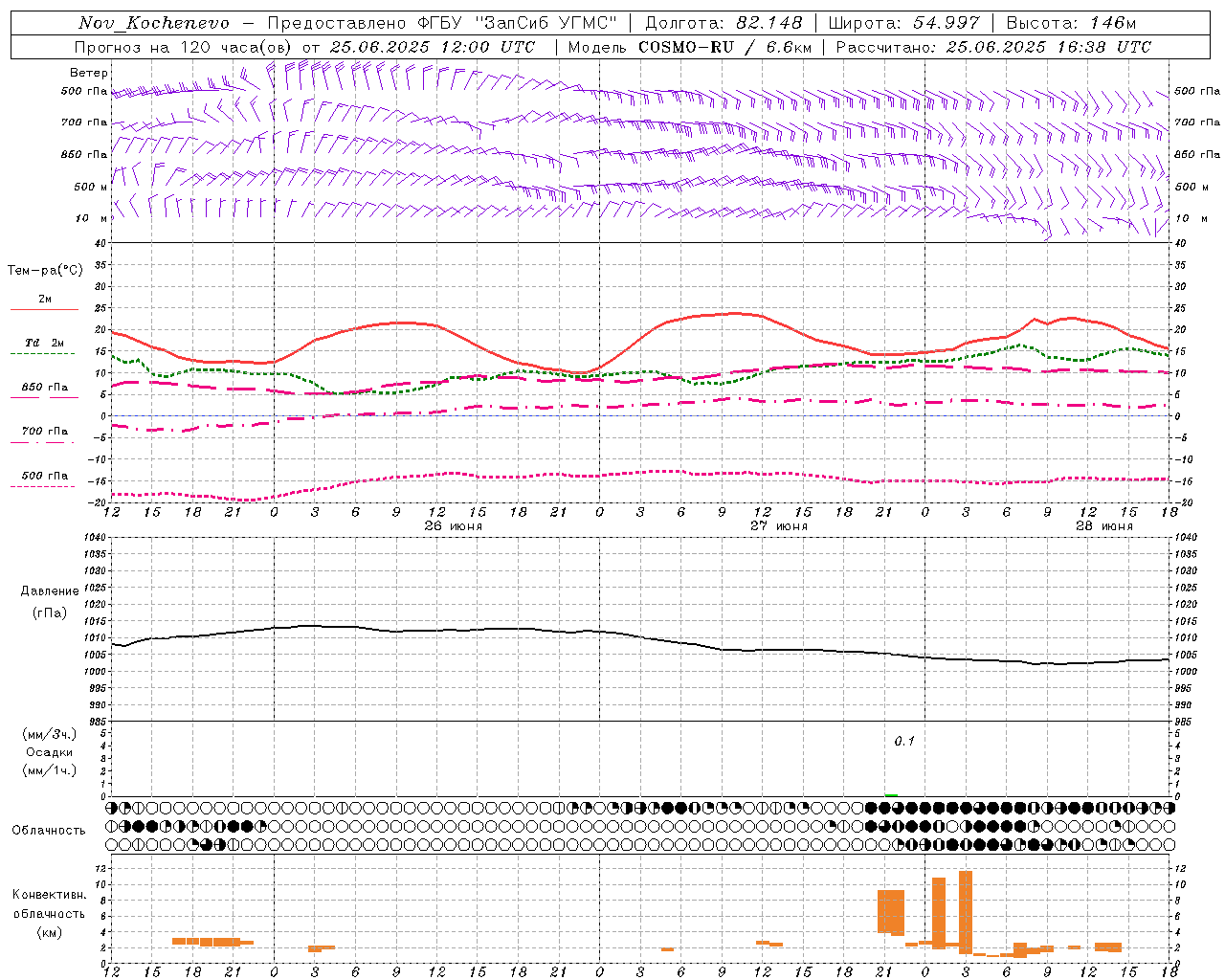This screenshot has height=980, width=1225.
Task: Click the green dashed 'Td 2м' legend entry
Action: [44, 347]
